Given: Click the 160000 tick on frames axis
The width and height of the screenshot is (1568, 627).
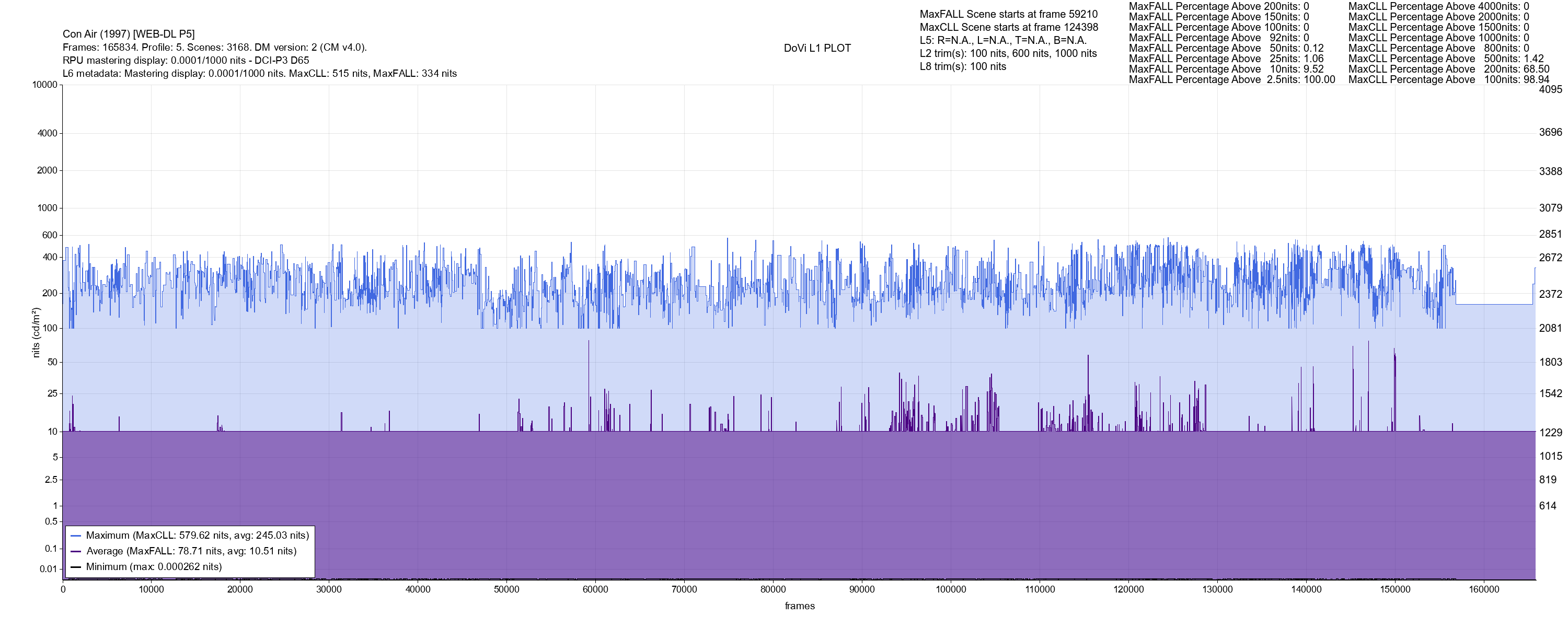Looking at the screenshot, I should click(x=1483, y=590).
